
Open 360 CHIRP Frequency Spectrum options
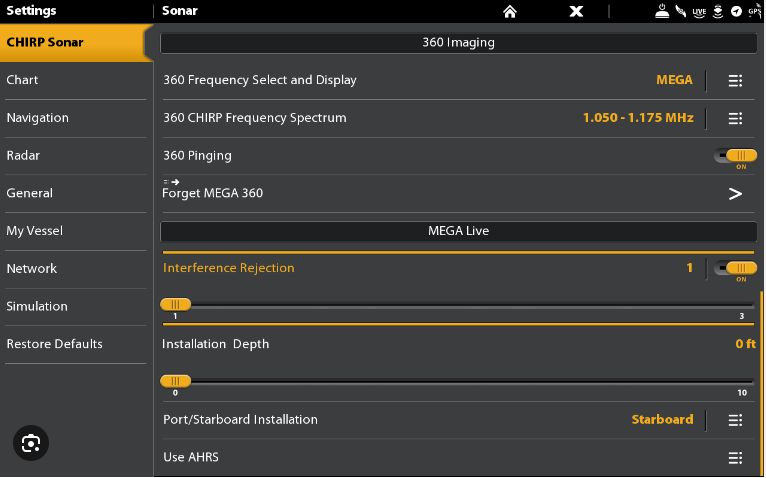[735, 118]
